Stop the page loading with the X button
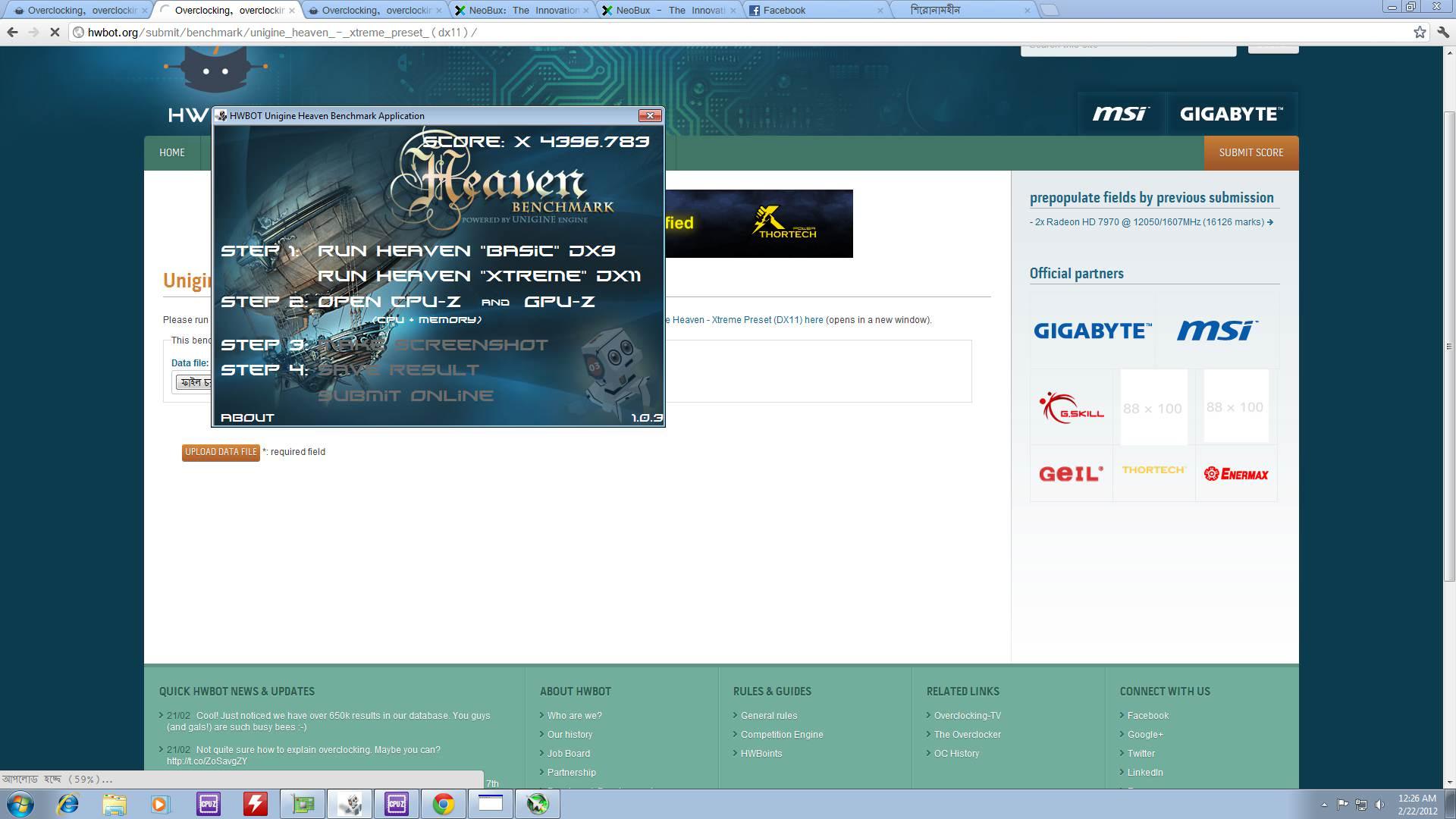This screenshot has width=1456, height=819. [55, 32]
